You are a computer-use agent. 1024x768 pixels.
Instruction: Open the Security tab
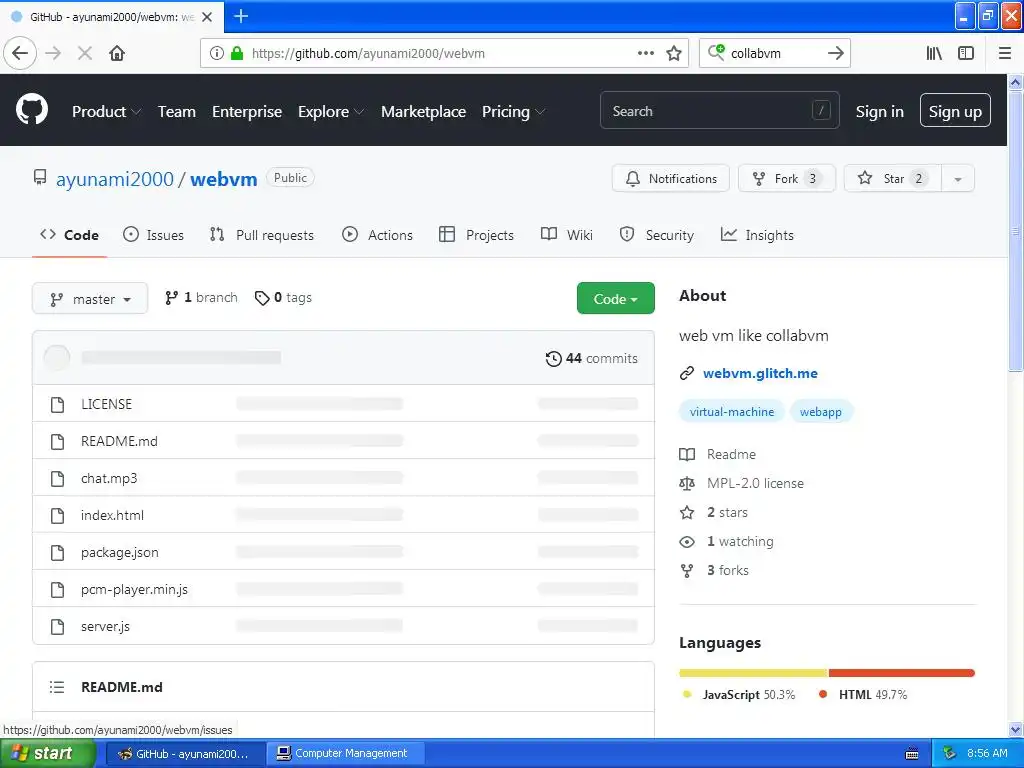656,235
